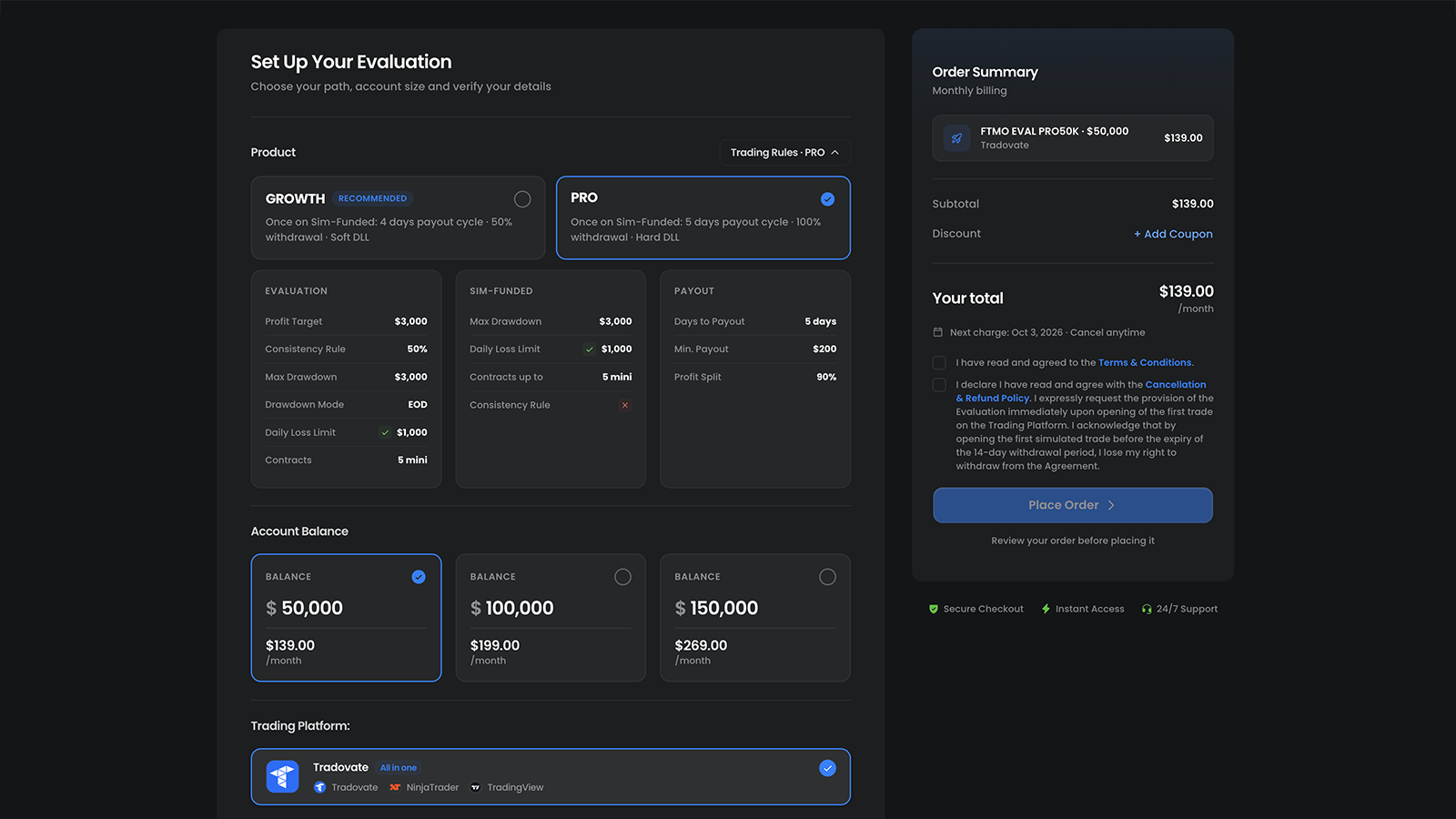Tick the Cancellation & Refund Policy checkbox

coord(939,385)
